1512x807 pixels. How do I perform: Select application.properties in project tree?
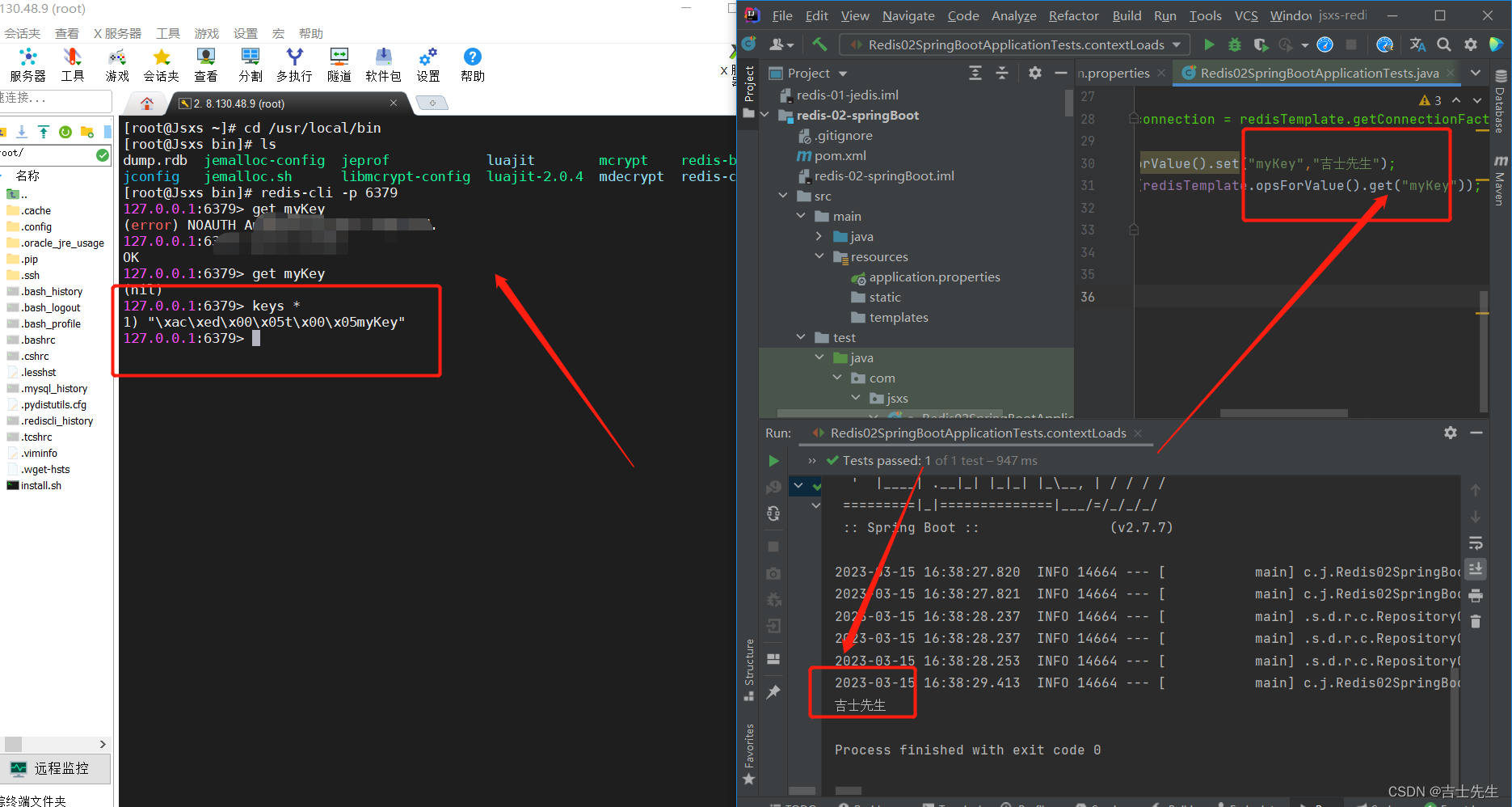[934, 277]
